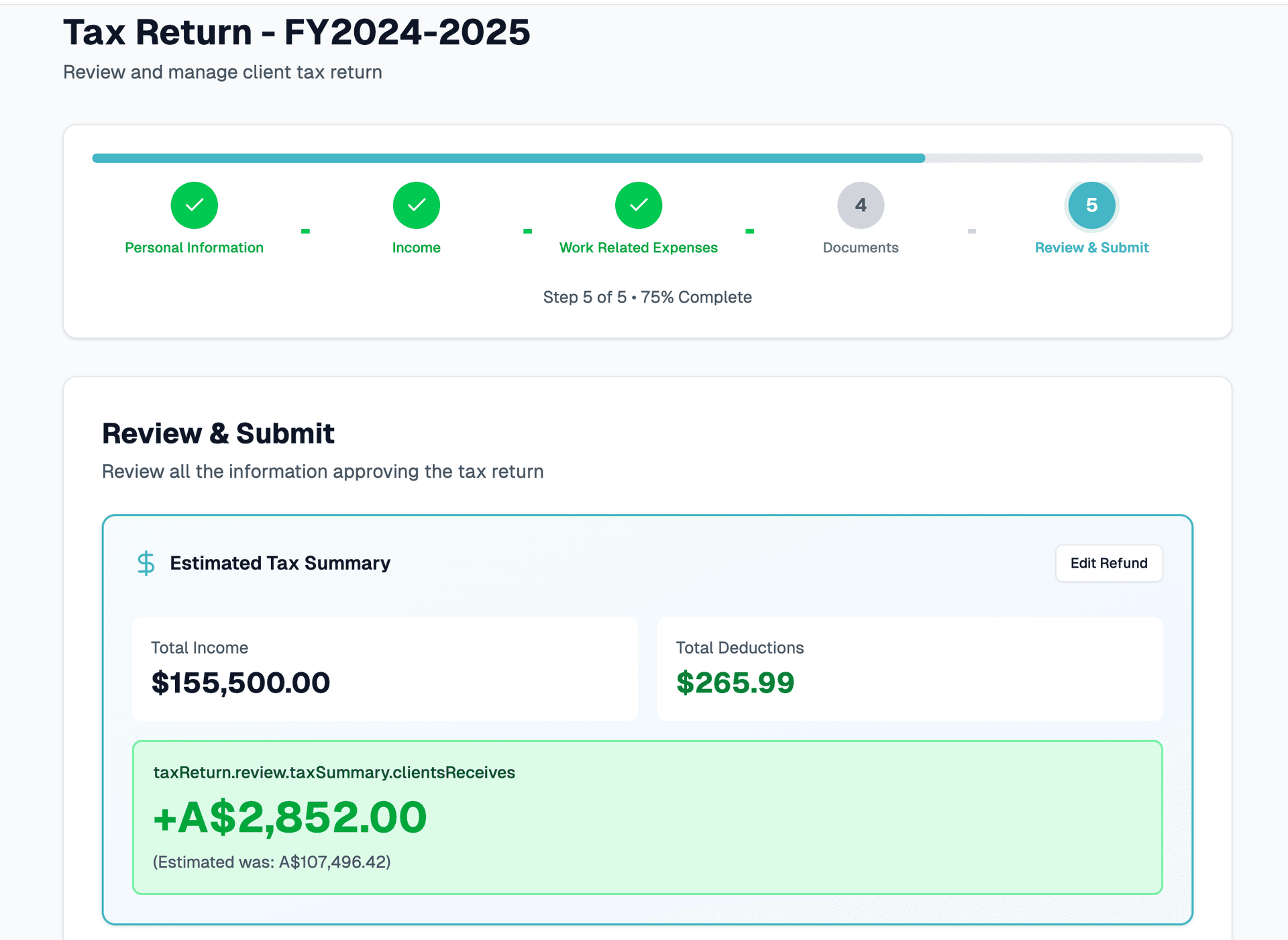Select the Step 5 of 5 progress text
The height and width of the screenshot is (940, 1288).
pos(647,297)
